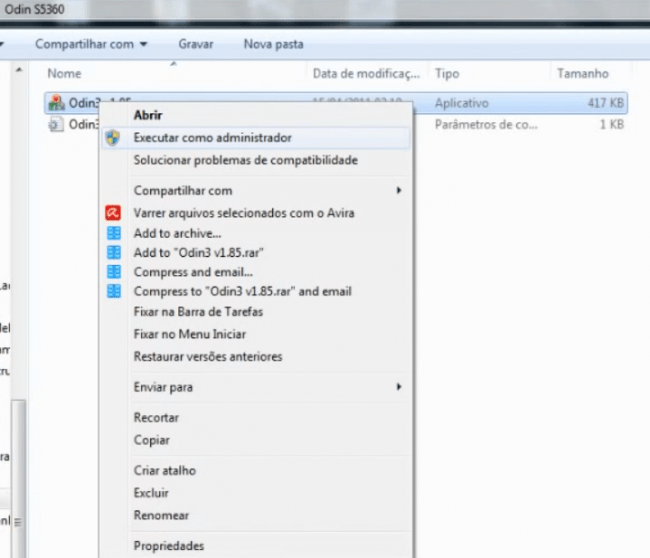Click the WinRAR icon beside Add to "Odin3 v1.85.rar"

point(113,252)
